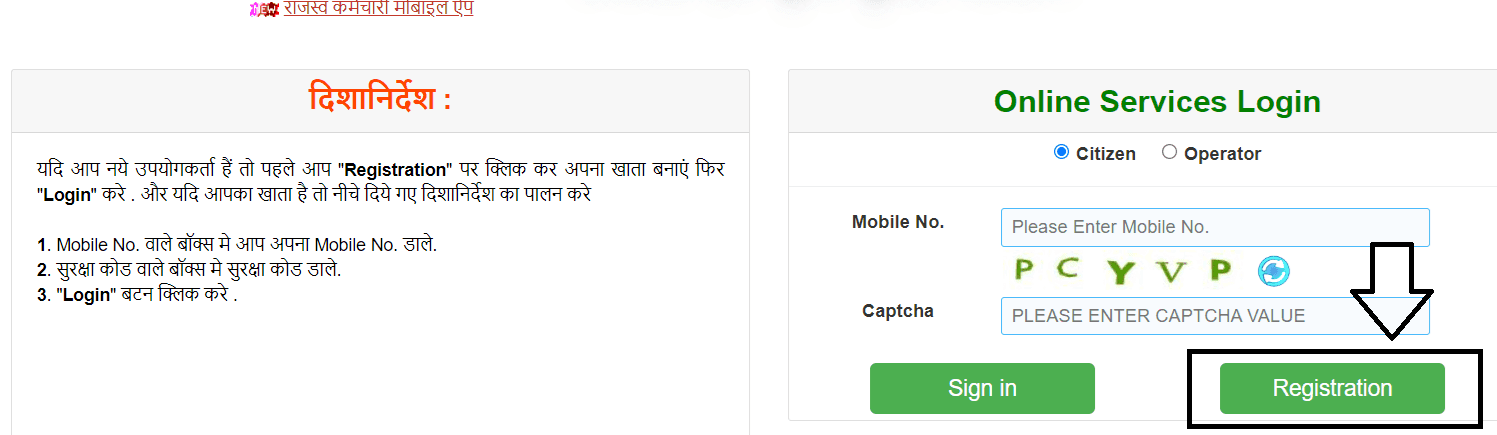Click the letter V in the captcha
Image resolution: width=1497 pixels, height=435 pixels.
point(1169,271)
